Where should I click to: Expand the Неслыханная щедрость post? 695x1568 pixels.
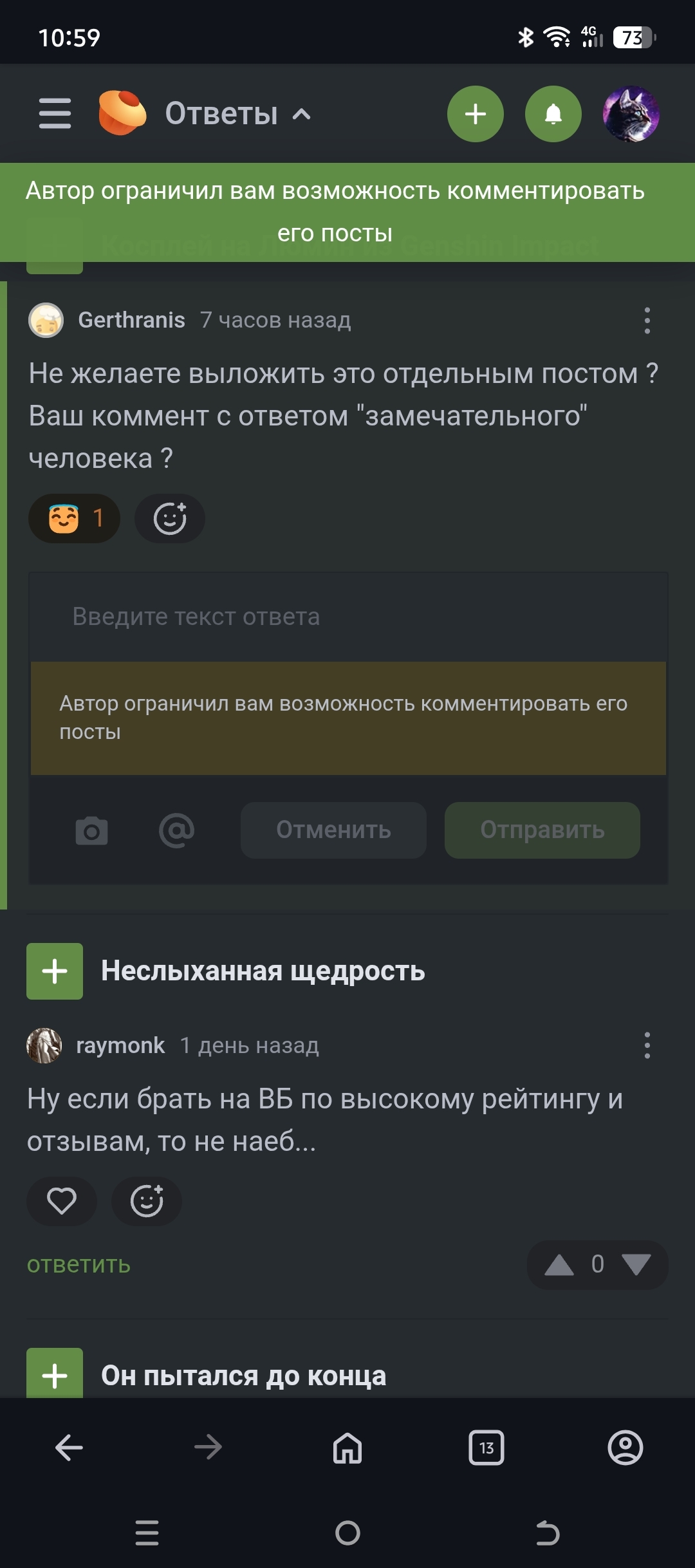tap(55, 971)
